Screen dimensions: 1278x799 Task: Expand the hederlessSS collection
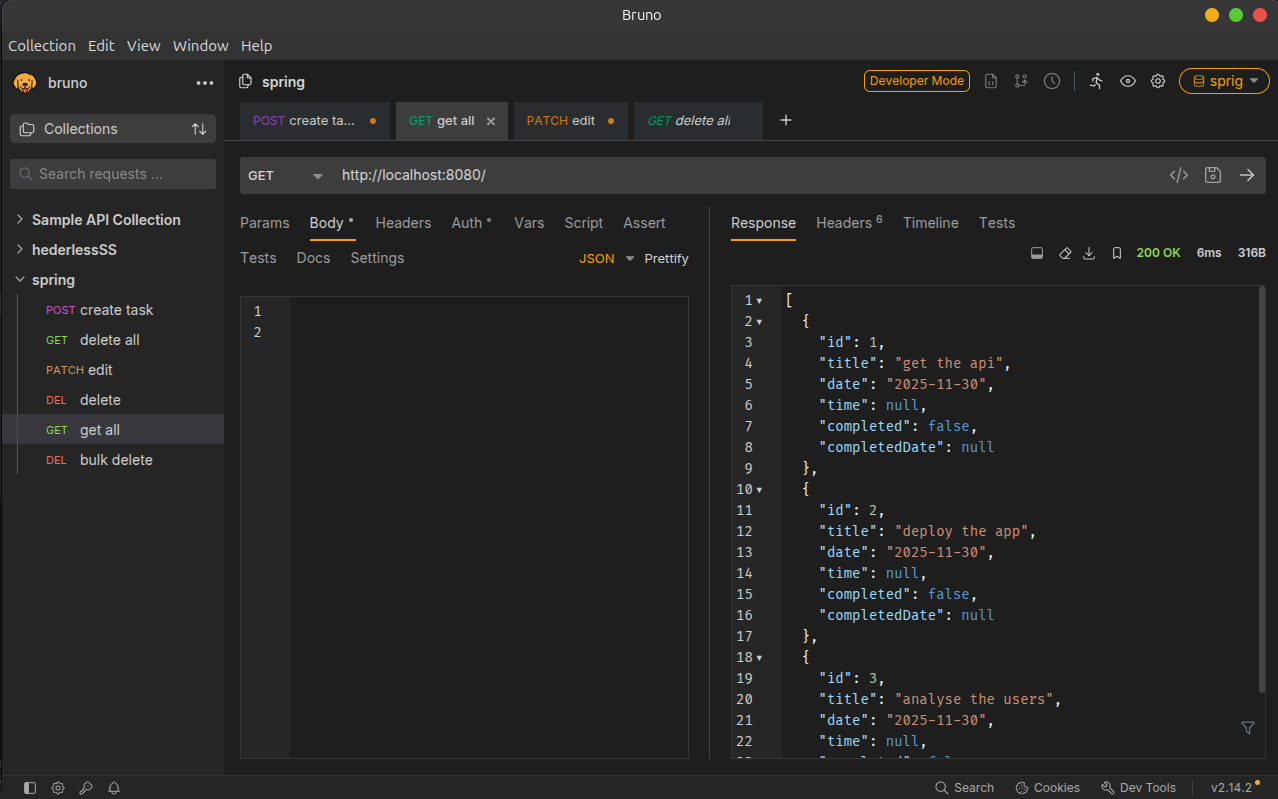click(20, 250)
